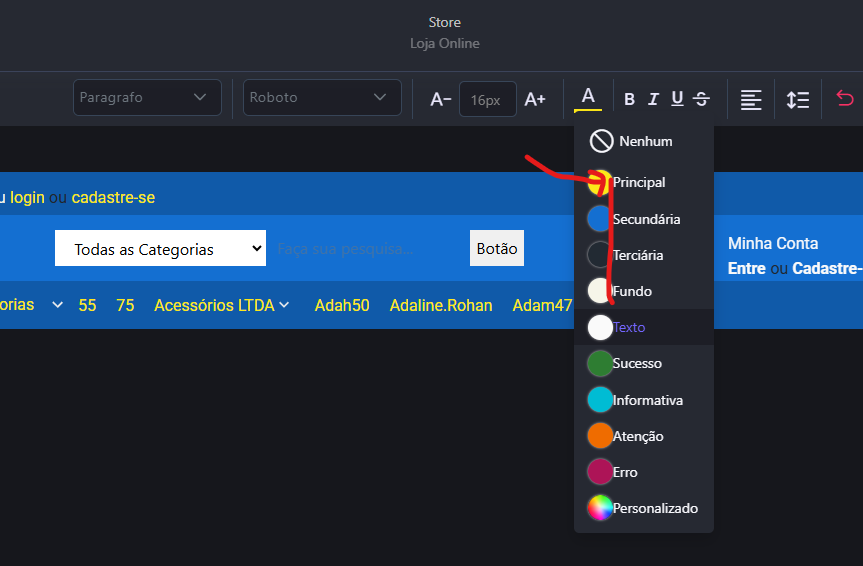Choose Sucesso color option
The height and width of the screenshot is (566, 863).
(636, 363)
